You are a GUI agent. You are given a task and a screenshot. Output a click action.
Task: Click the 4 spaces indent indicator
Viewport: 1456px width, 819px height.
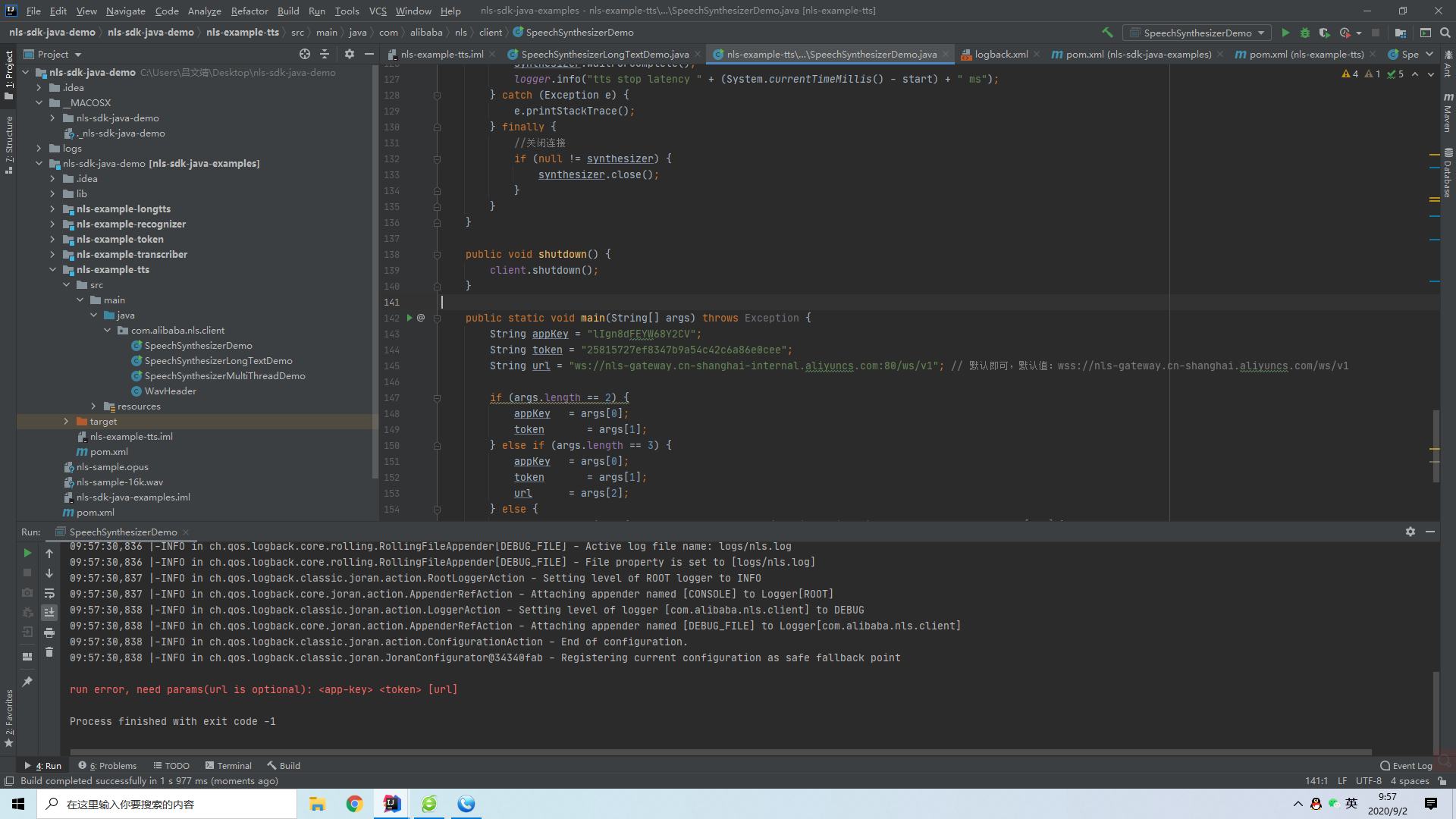1410,780
